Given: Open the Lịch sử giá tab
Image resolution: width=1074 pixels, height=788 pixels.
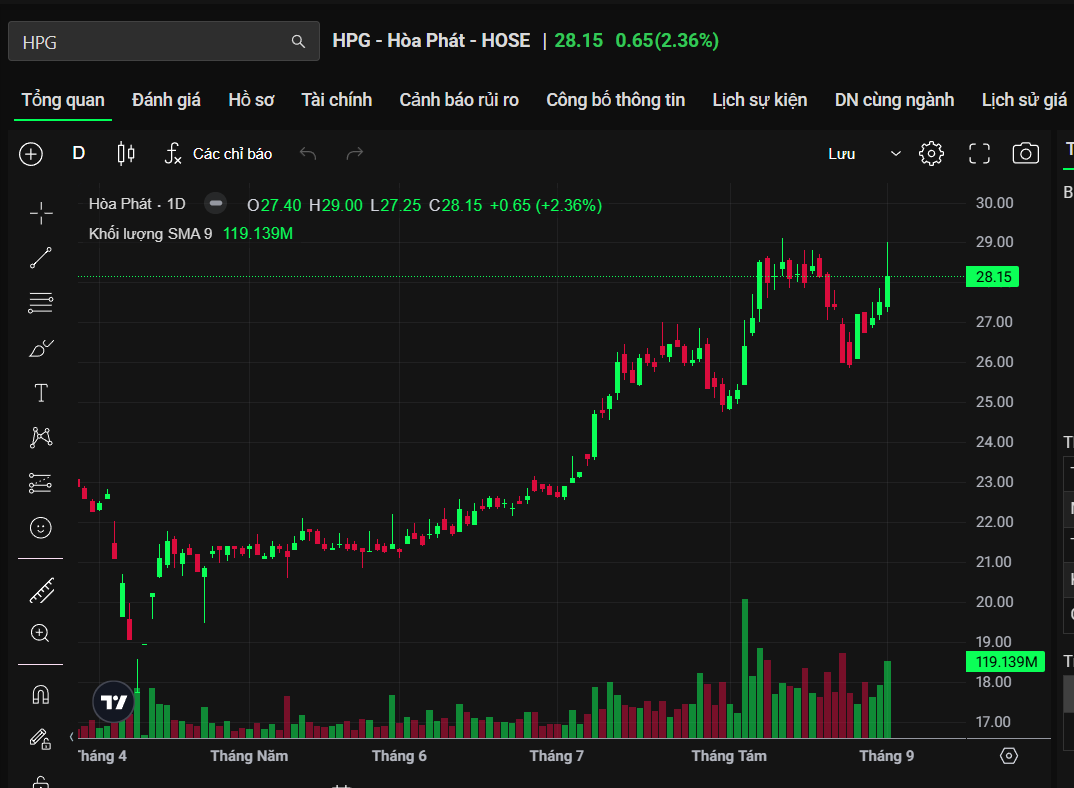Looking at the screenshot, I should [x=1024, y=100].
